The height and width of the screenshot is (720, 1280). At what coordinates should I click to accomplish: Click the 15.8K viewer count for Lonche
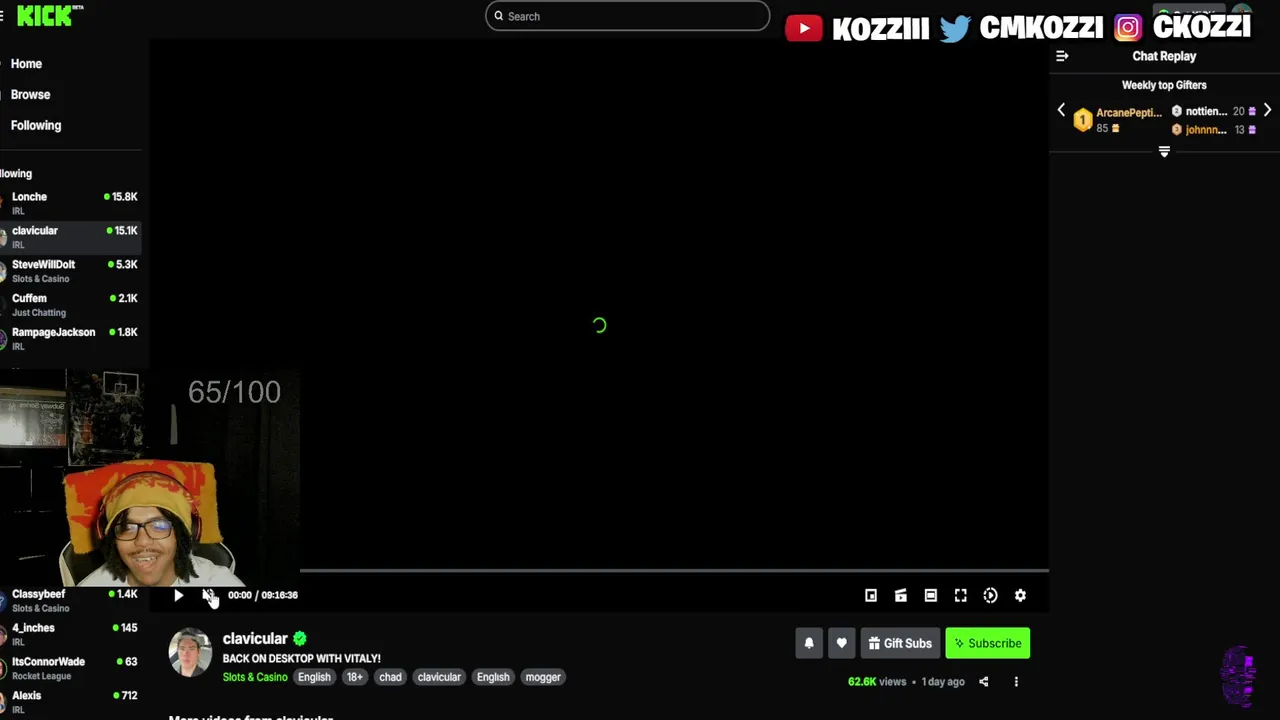pos(122,197)
